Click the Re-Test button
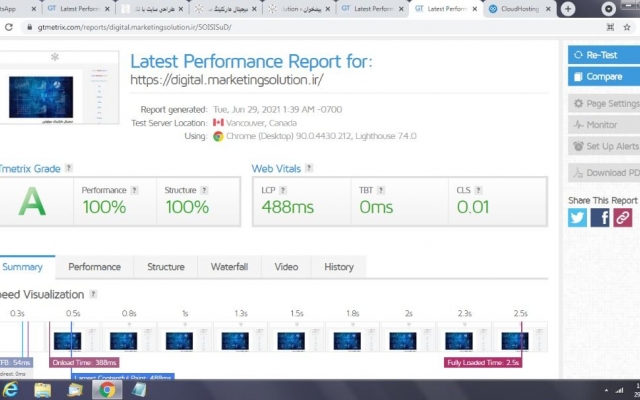 pos(604,55)
